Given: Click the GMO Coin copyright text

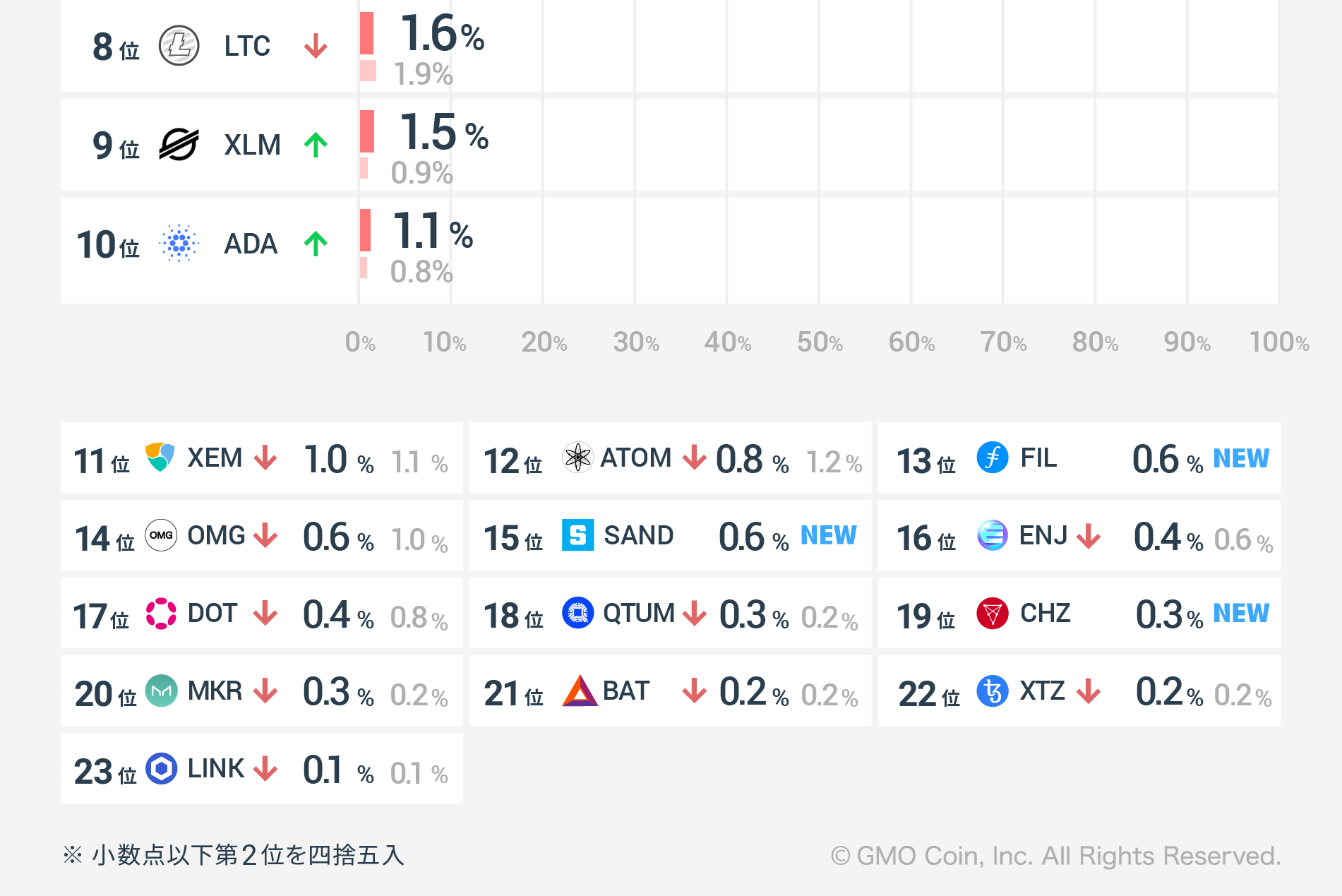Looking at the screenshot, I should click(x=1055, y=856).
